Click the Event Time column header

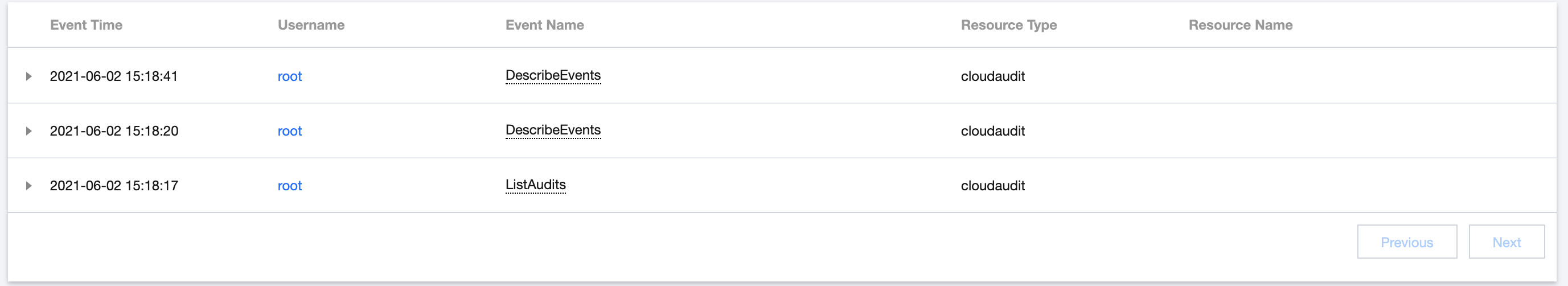click(87, 25)
